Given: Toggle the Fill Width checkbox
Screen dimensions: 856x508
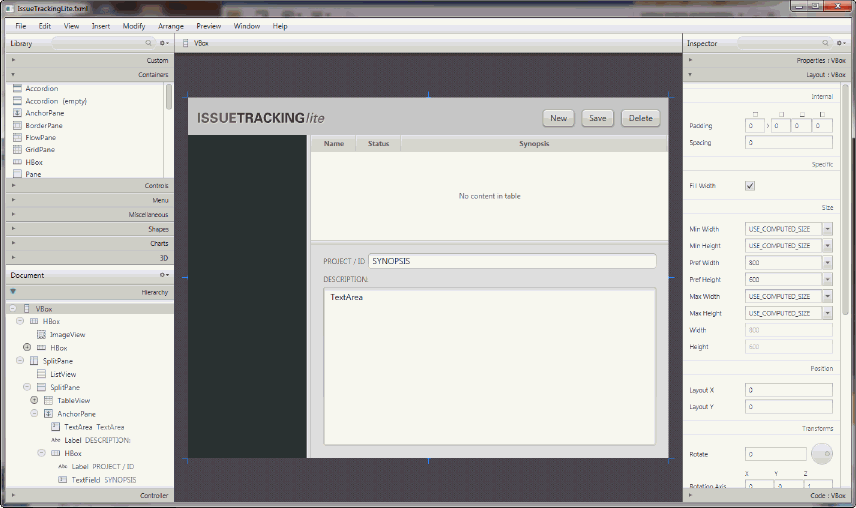Looking at the screenshot, I should [750, 186].
